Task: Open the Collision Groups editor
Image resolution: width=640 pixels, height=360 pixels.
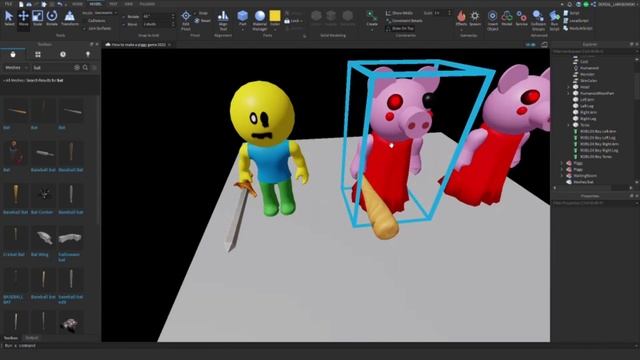Action: tap(538, 20)
